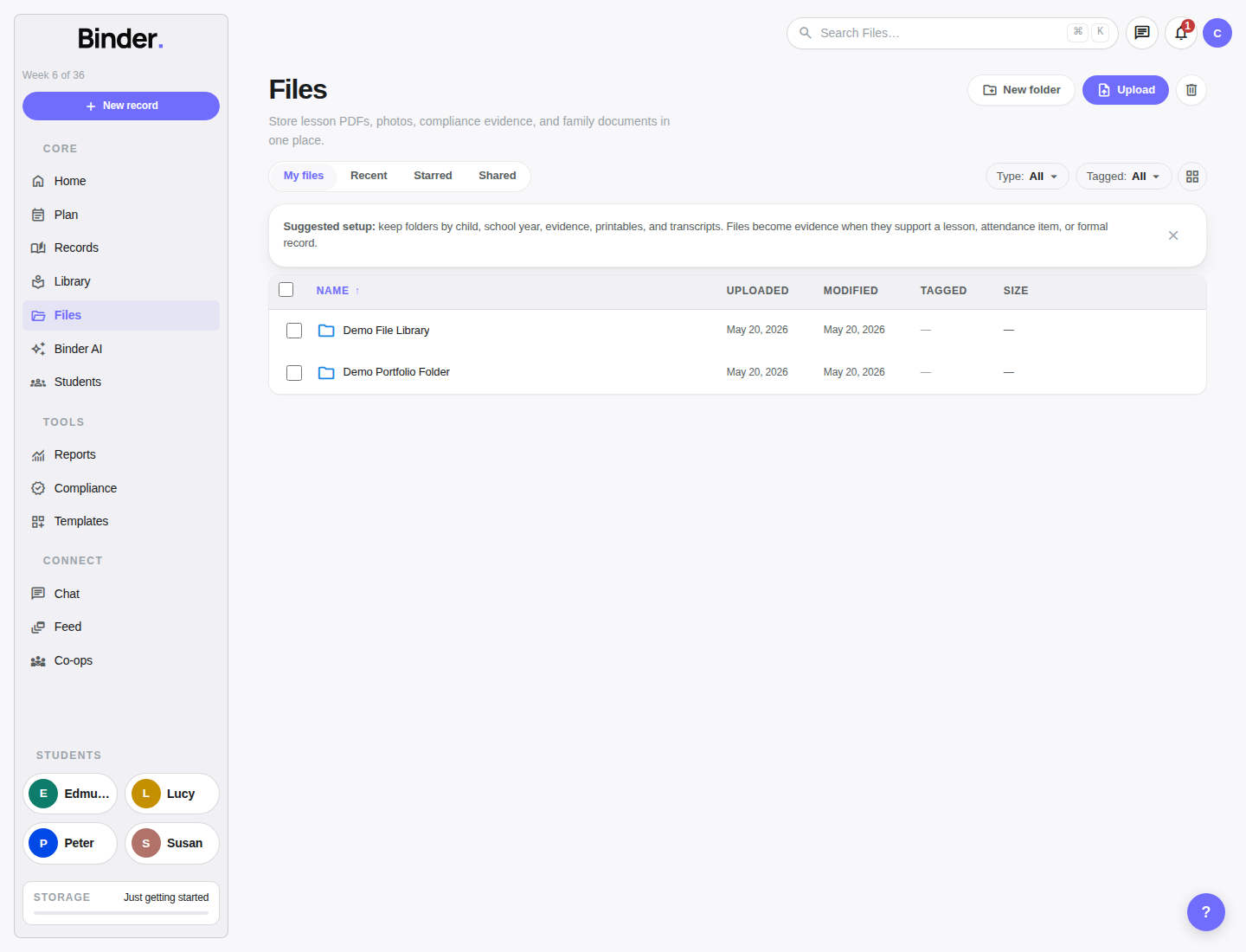The width and height of the screenshot is (1246, 952).
Task: Expand the Tagged: All filter dropdown
Action: (x=1123, y=177)
